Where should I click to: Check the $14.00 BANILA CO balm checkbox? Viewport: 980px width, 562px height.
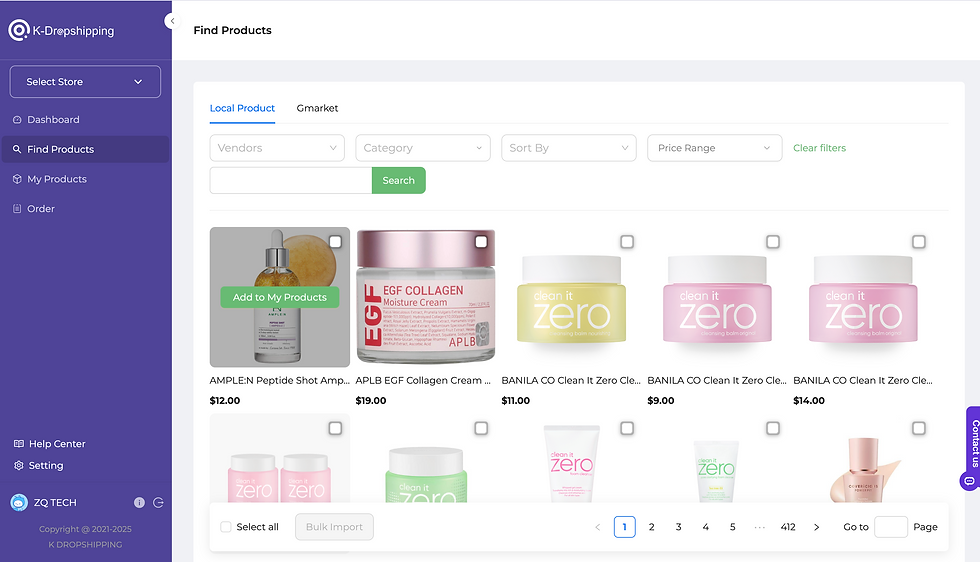click(919, 242)
